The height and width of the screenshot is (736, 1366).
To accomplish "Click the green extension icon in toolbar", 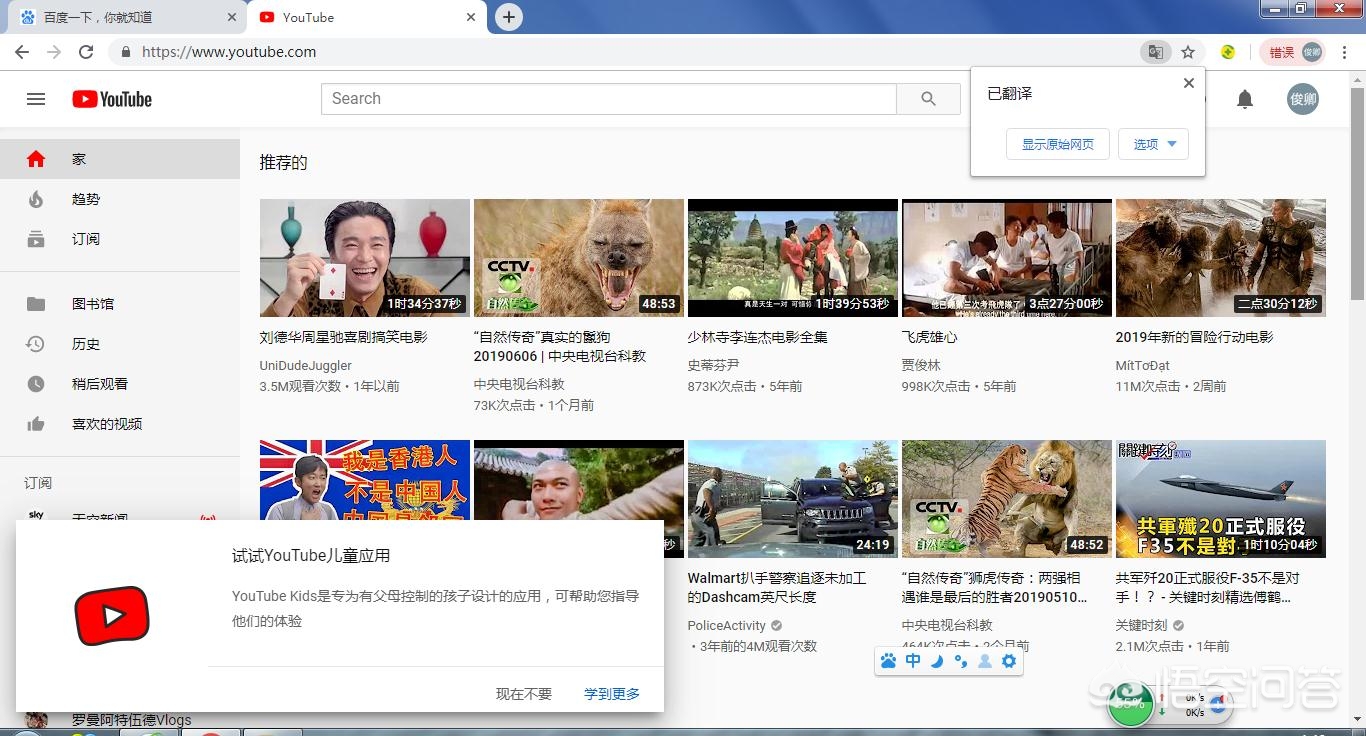I will click(x=1228, y=52).
